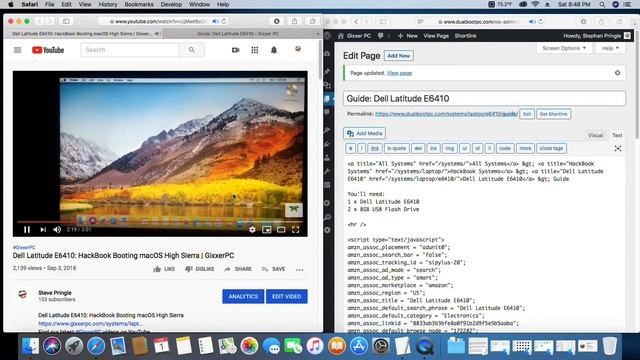
Task: Click Get Shortlink button
Action: tap(553, 114)
